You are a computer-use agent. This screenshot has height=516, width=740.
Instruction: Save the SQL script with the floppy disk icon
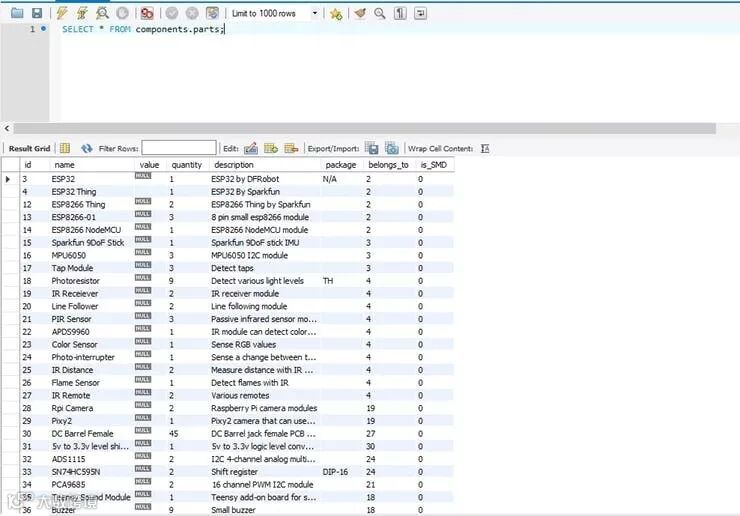point(37,13)
